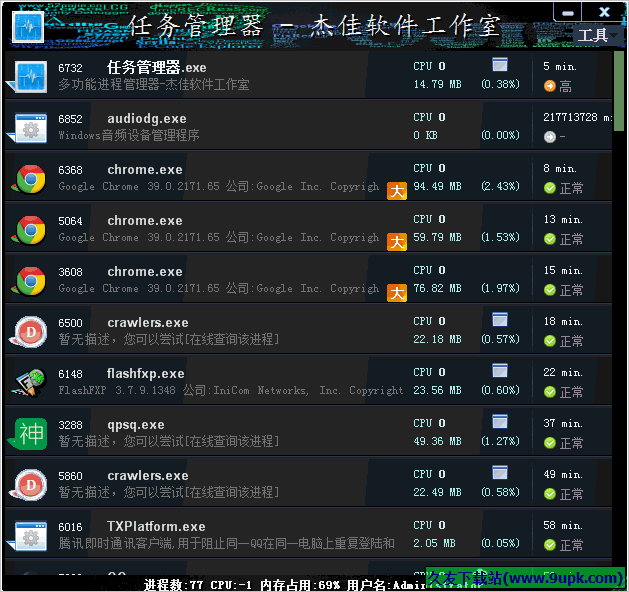Click orange 大 badge on chrome 3608
Image resolution: width=629 pixels, height=592 pixels.
point(397,293)
